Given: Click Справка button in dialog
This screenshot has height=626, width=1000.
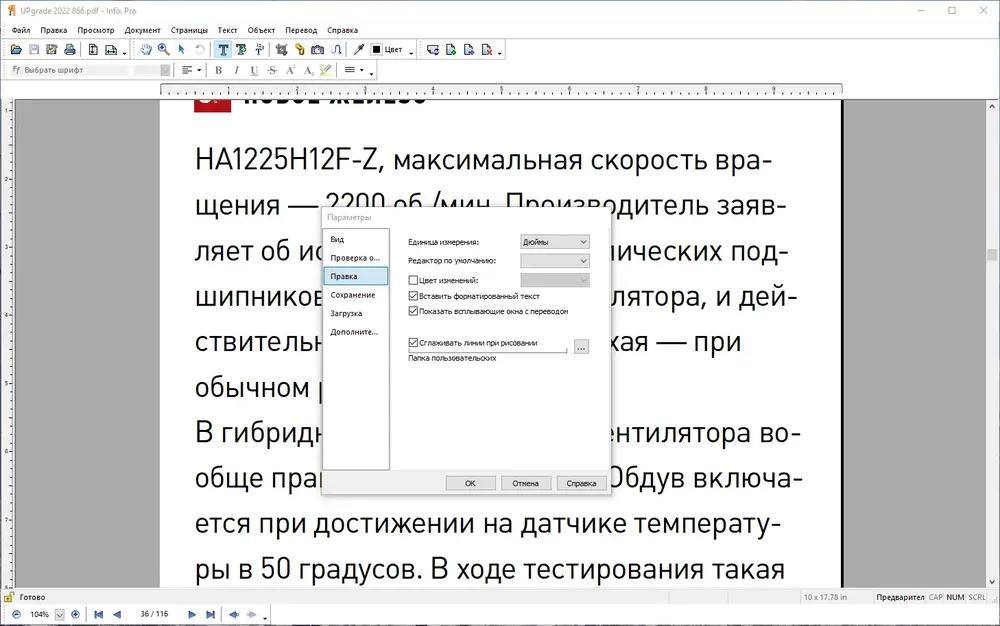Looking at the screenshot, I should [x=581, y=483].
